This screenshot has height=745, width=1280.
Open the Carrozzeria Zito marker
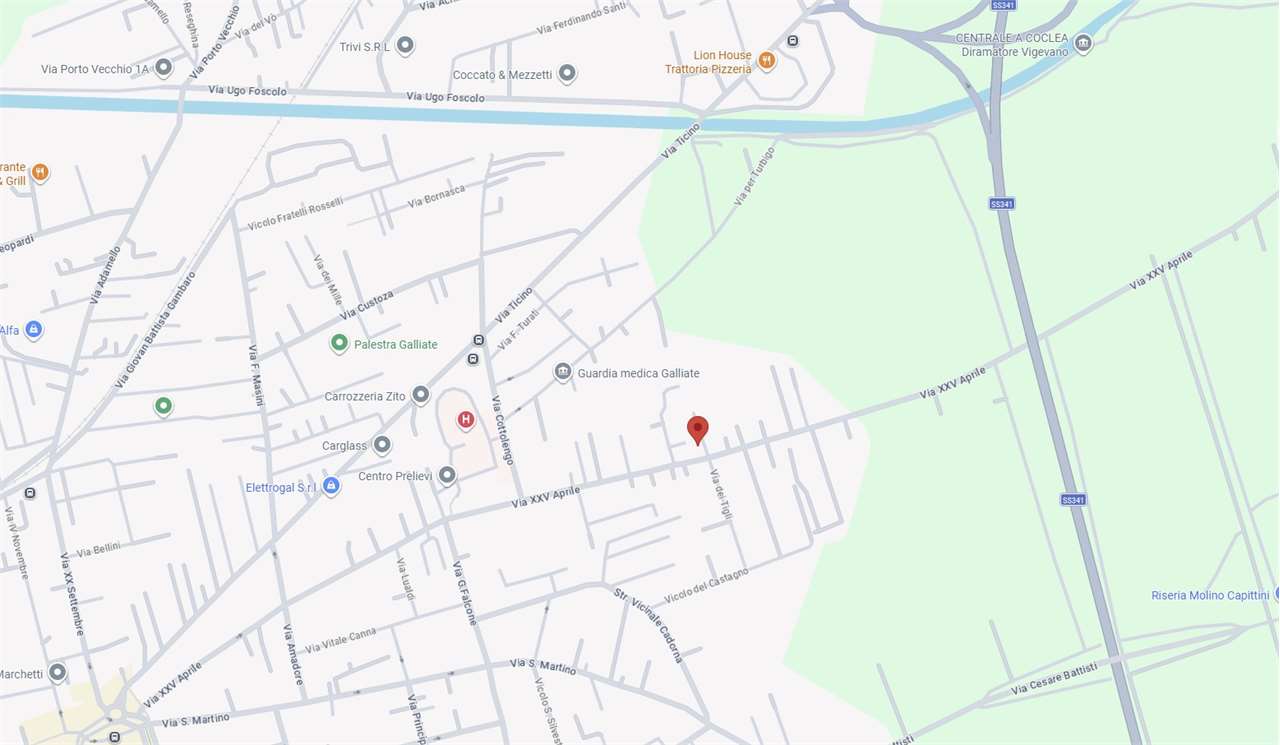tap(421, 396)
